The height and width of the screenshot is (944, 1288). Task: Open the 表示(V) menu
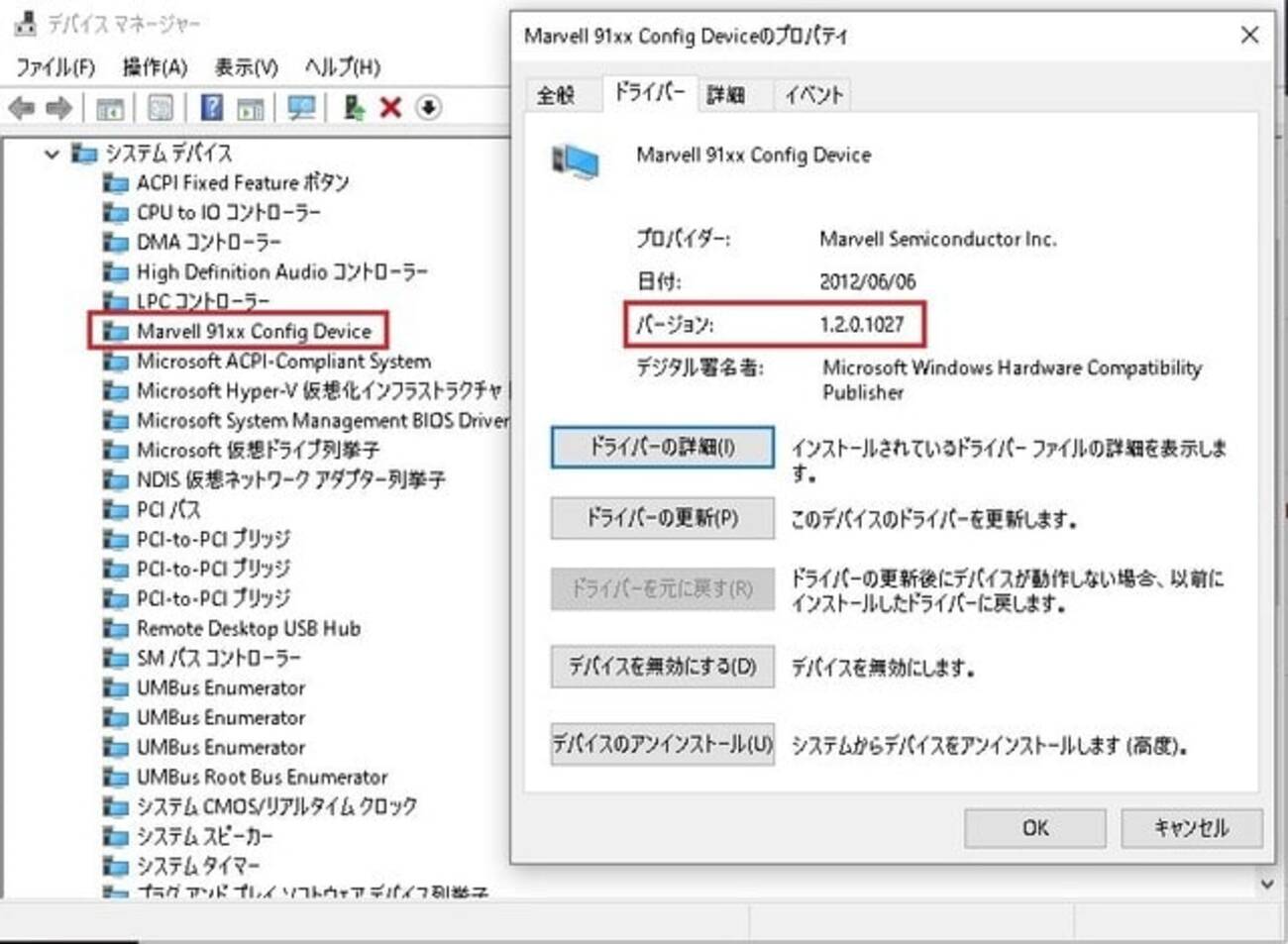[x=247, y=67]
